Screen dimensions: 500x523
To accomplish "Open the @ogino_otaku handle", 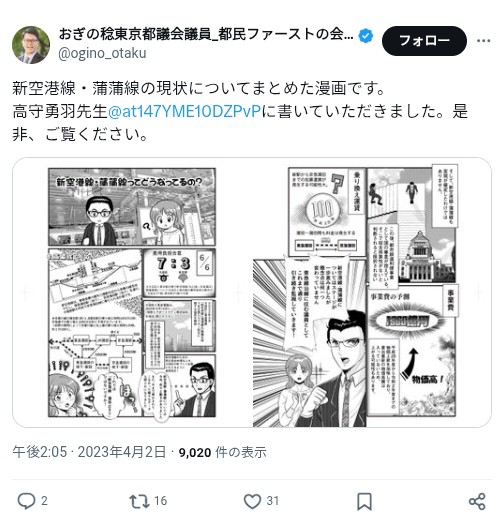I will 102,53.
